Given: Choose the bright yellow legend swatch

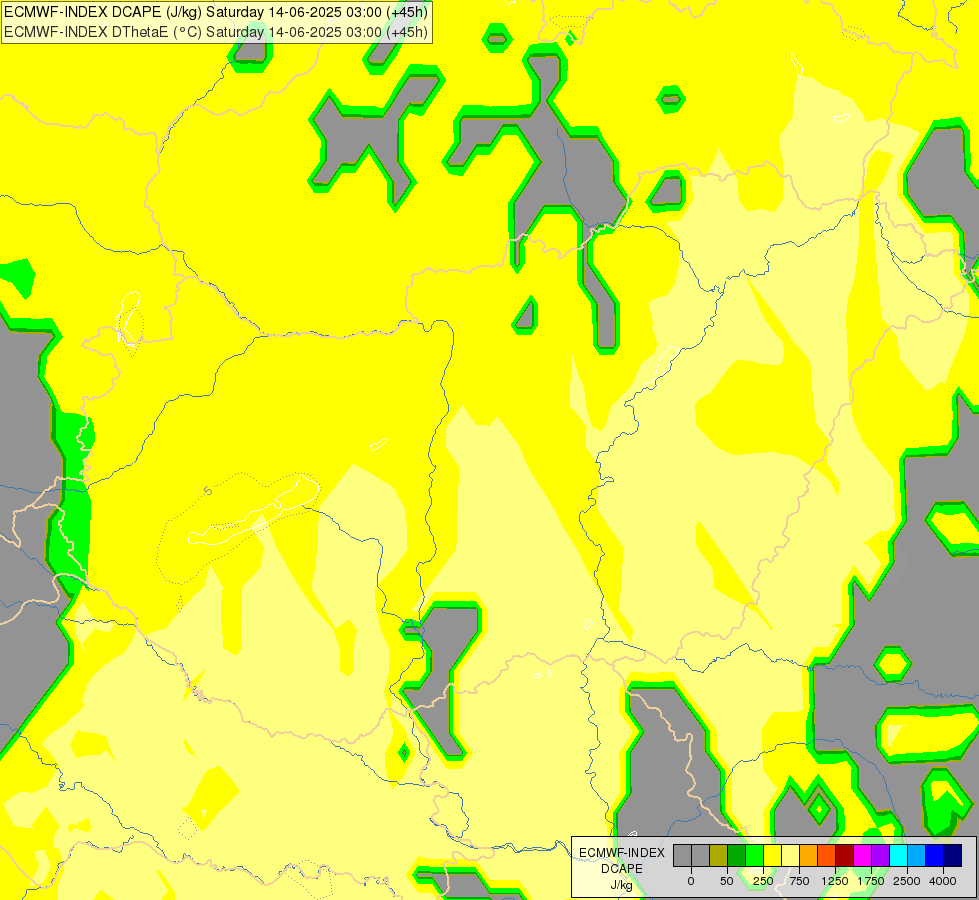Looking at the screenshot, I should [x=772, y=856].
